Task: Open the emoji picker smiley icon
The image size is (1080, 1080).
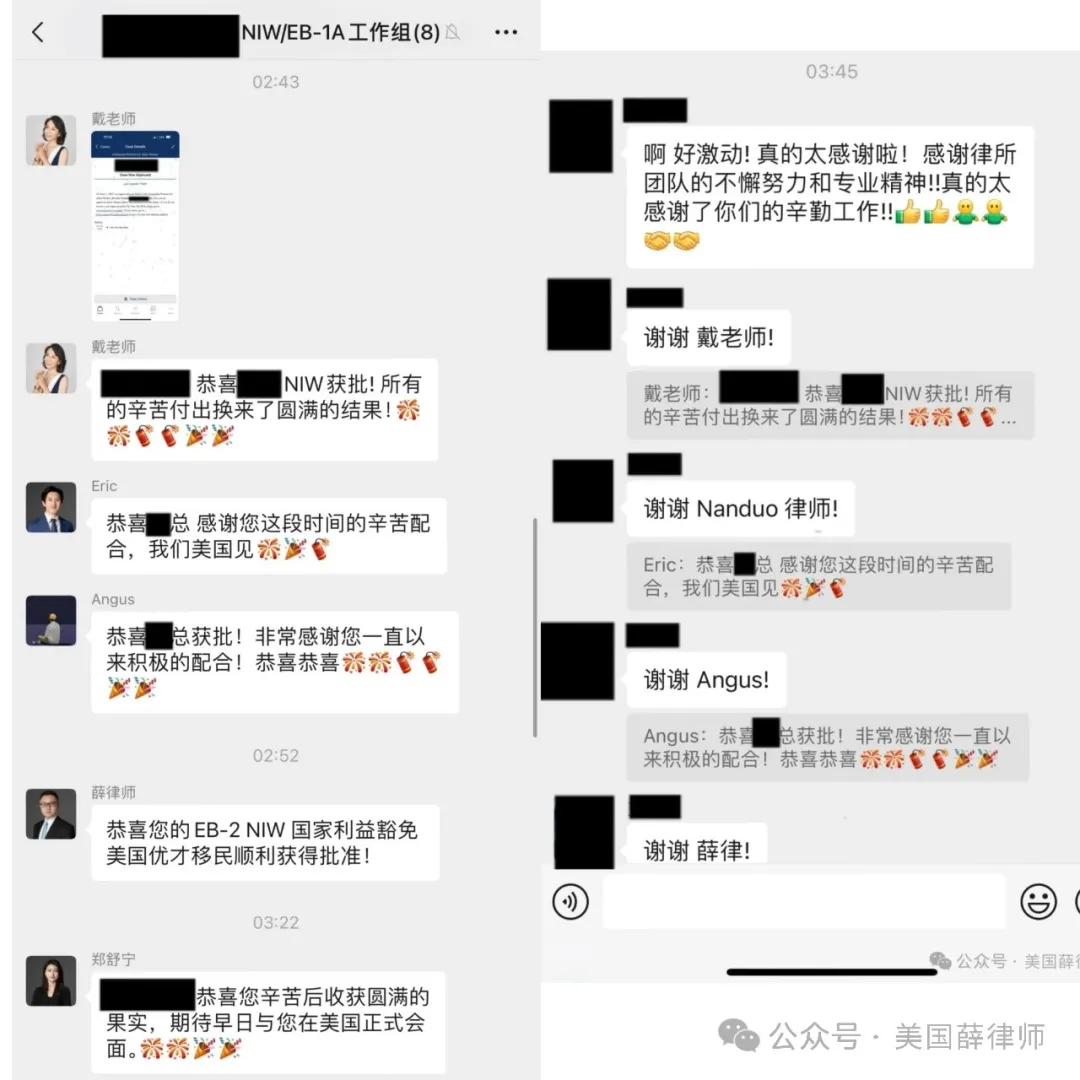Action: coord(1038,901)
